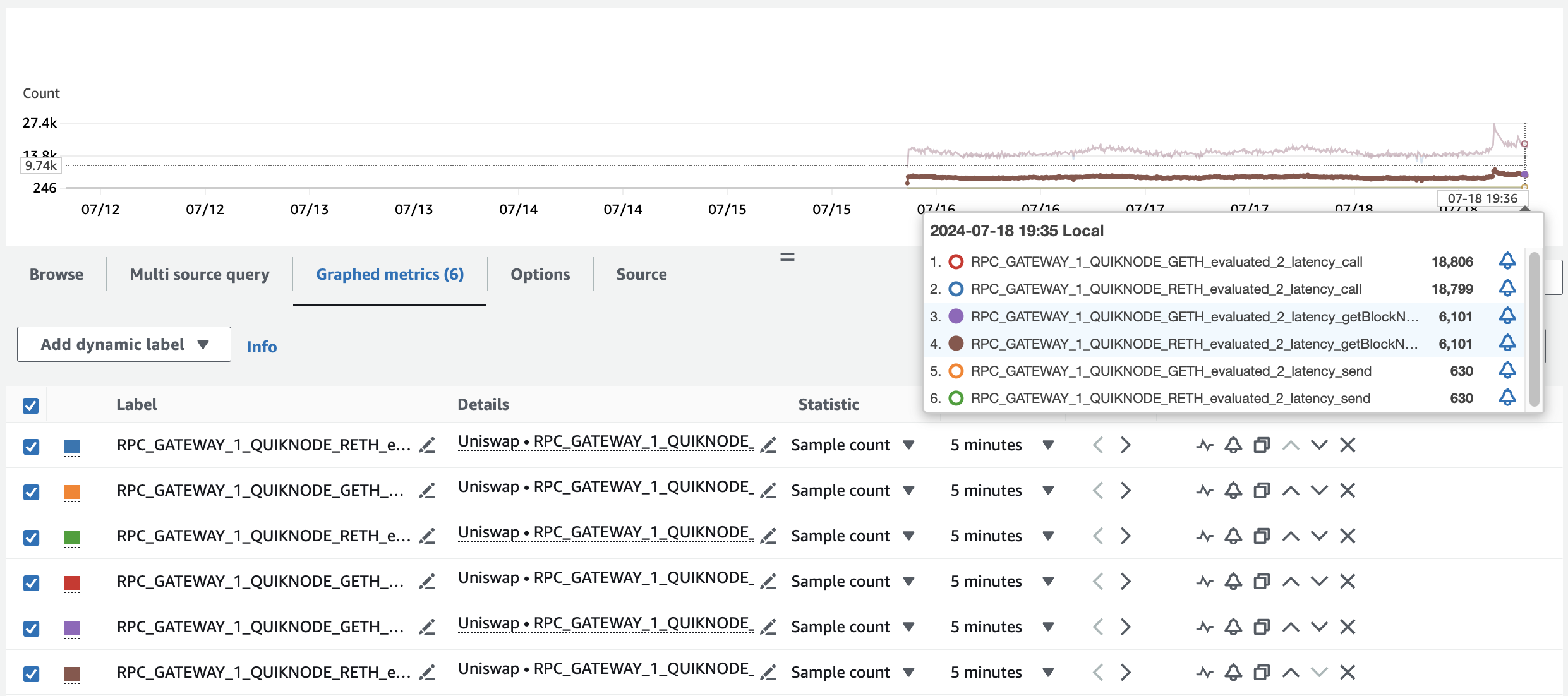1568x696 pixels.
Task: Change color via the purple swatch
Action: coord(72,629)
